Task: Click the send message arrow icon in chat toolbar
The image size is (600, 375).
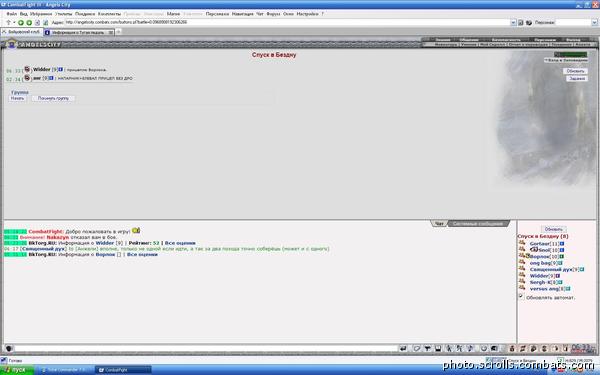Action: point(403,349)
